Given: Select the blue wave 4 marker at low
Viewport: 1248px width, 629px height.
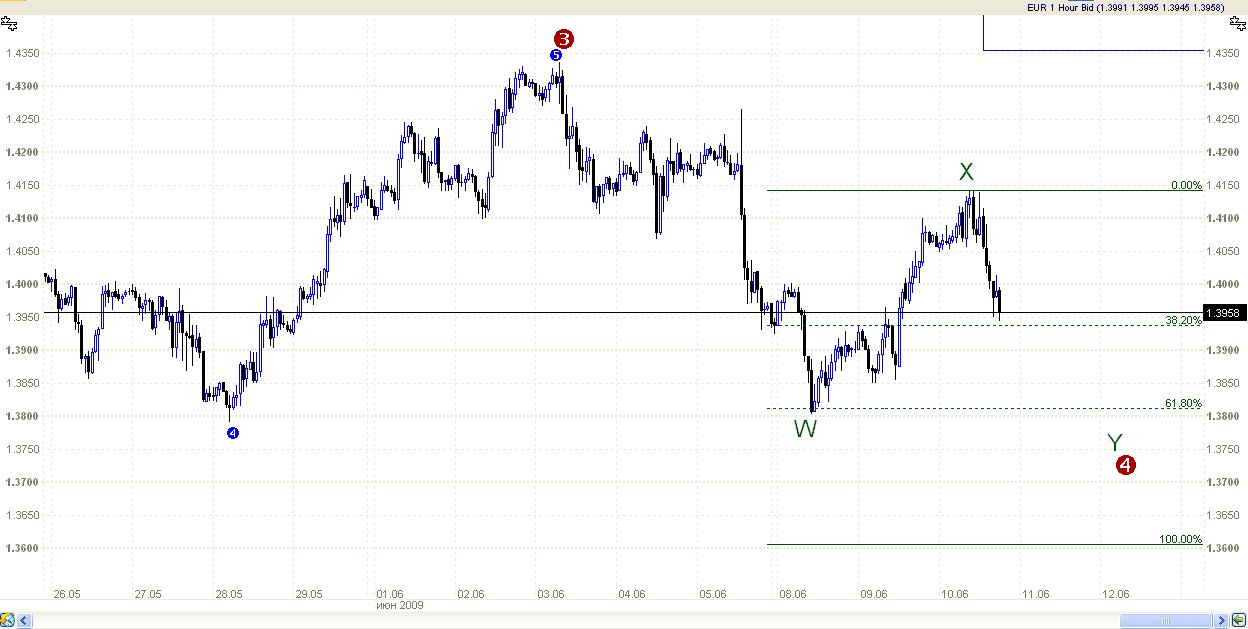Looking at the screenshot, I should (233, 433).
